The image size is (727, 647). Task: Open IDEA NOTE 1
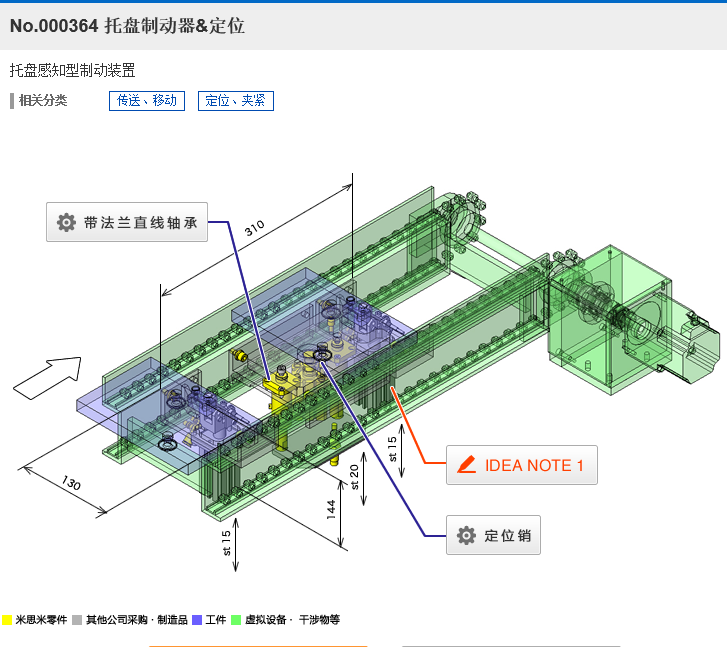pos(522,465)
